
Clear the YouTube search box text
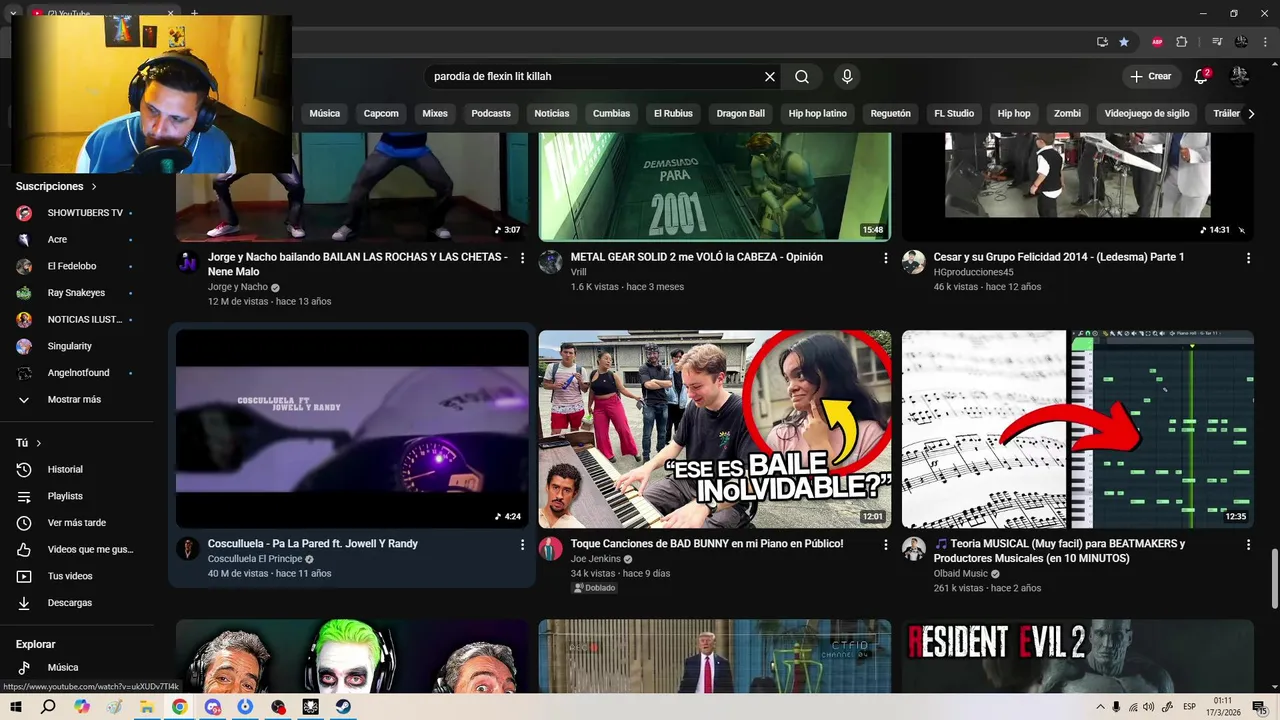pos(770,77)
